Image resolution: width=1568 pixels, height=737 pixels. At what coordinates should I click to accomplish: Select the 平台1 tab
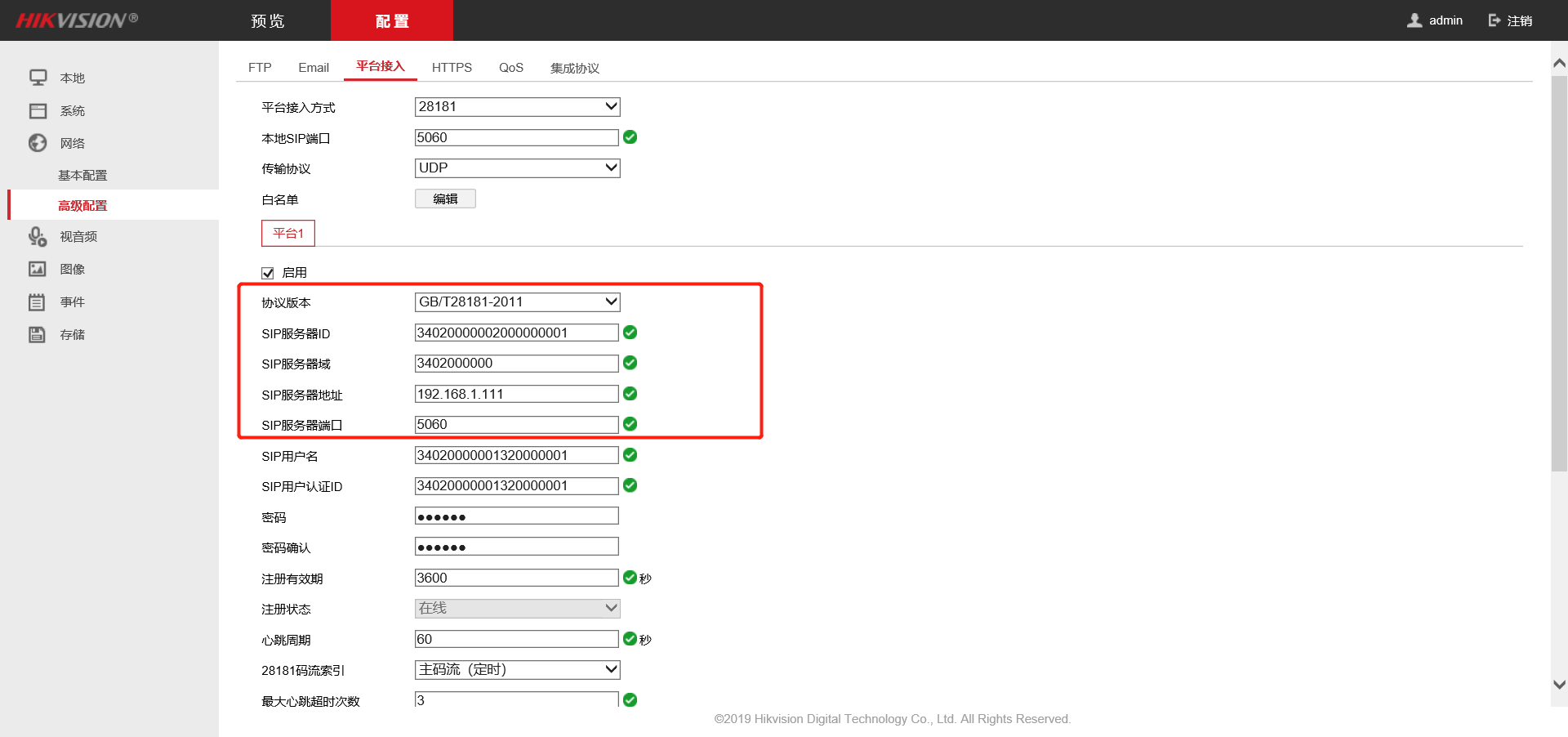point(288,233)
